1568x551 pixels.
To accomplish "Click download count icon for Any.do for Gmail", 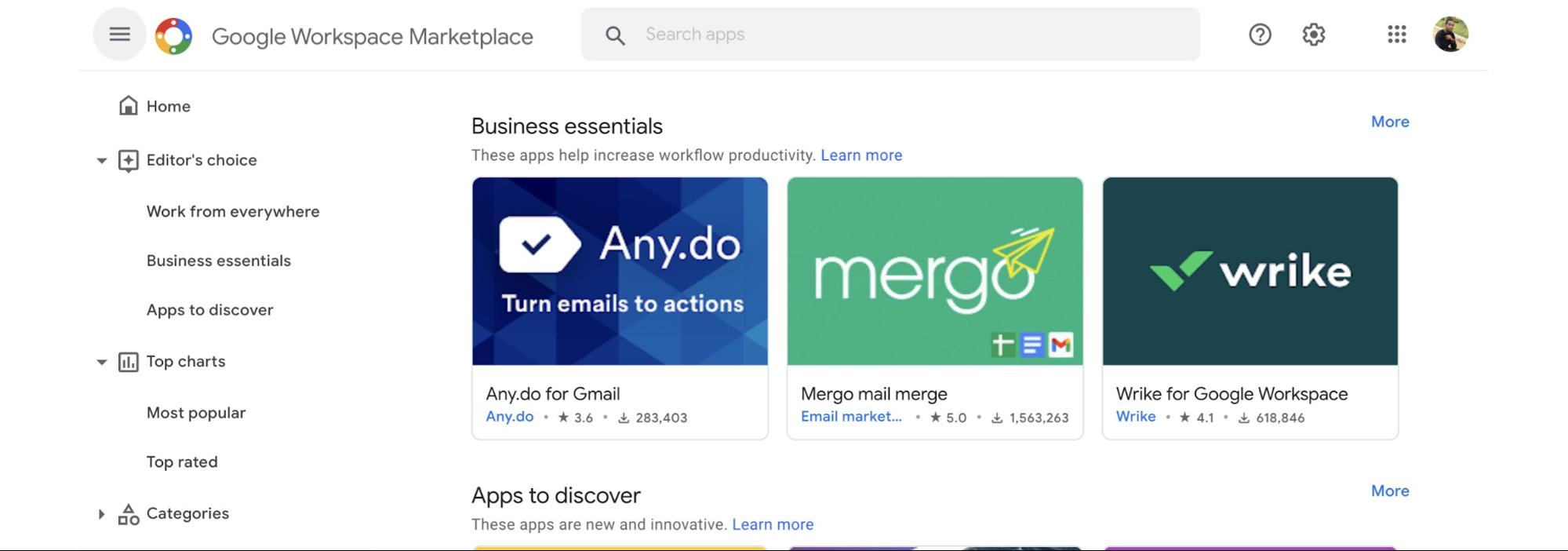I will [x=624, y=418].
